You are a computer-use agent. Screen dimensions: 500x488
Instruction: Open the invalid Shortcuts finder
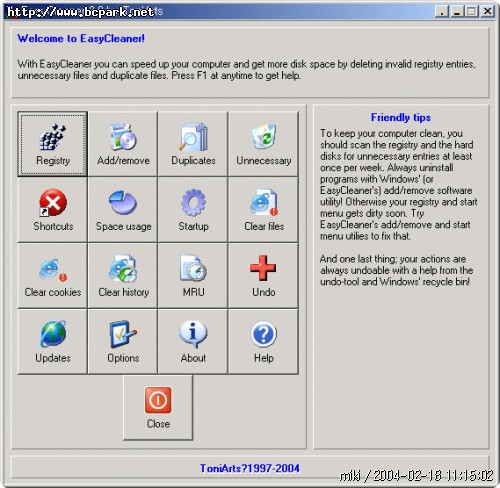pos(53,210)
